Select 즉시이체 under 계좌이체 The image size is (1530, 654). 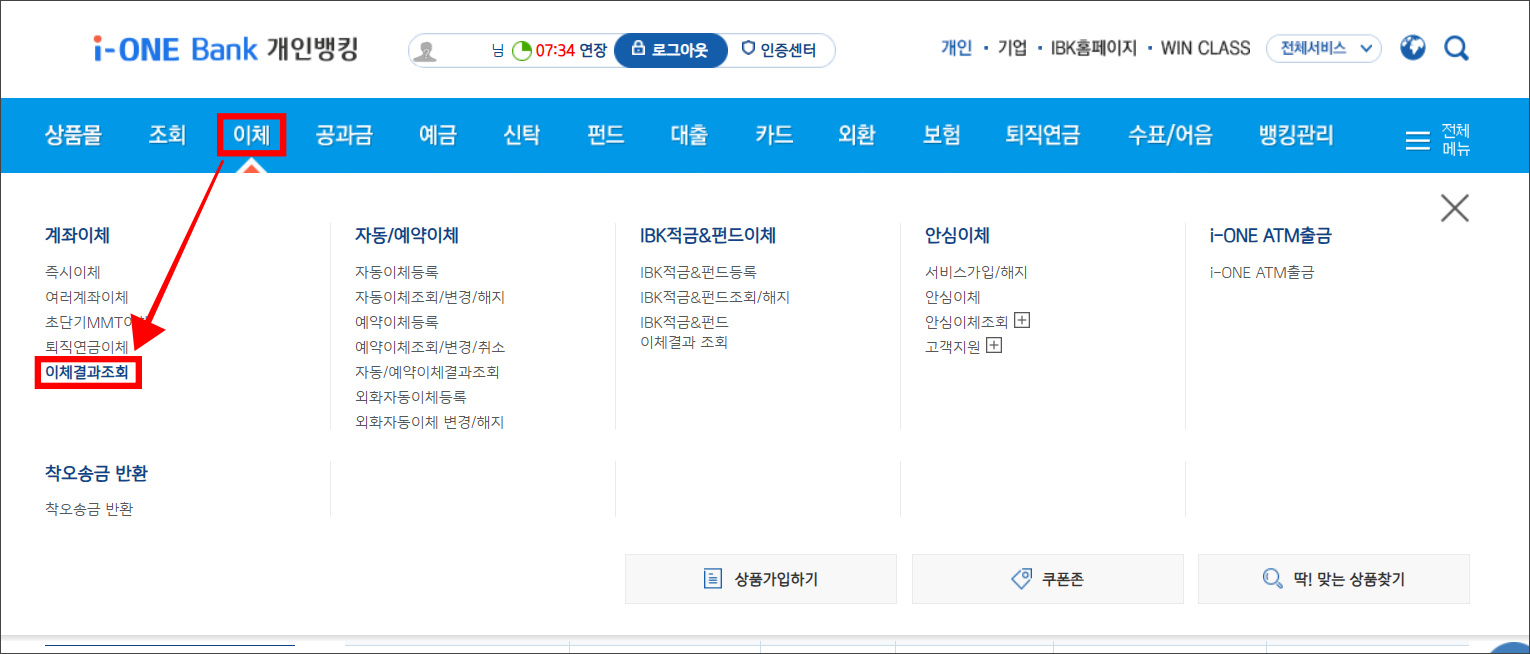point(73,272)
